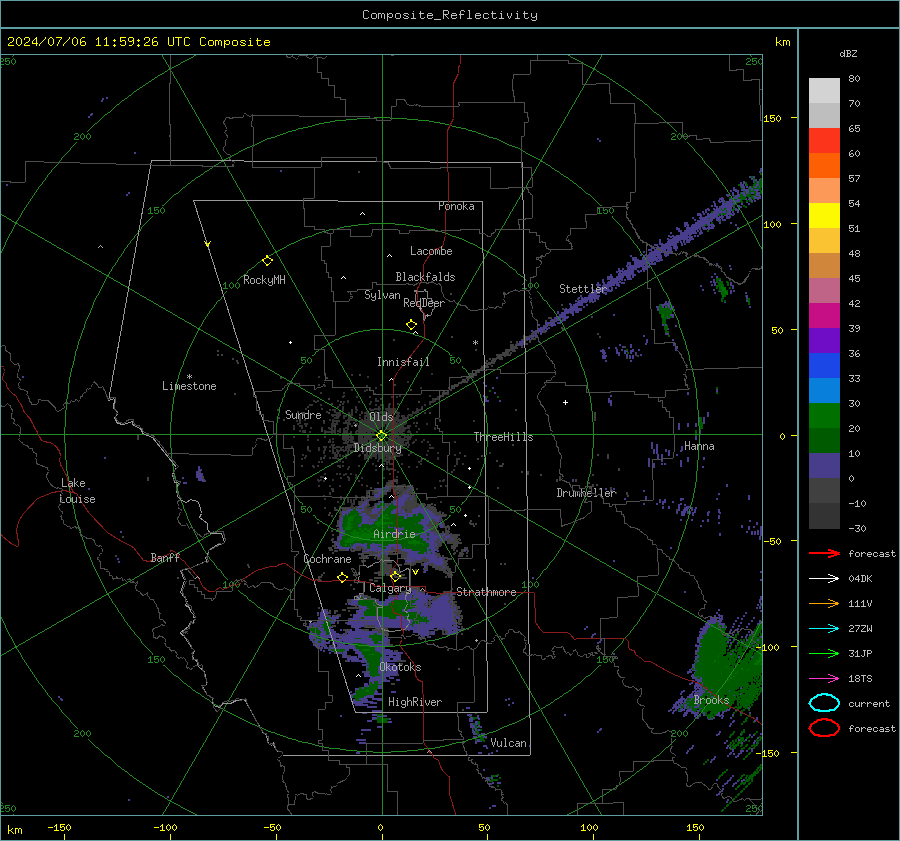
Task: Click the Didsbury city label
Action: coord(378,448)
